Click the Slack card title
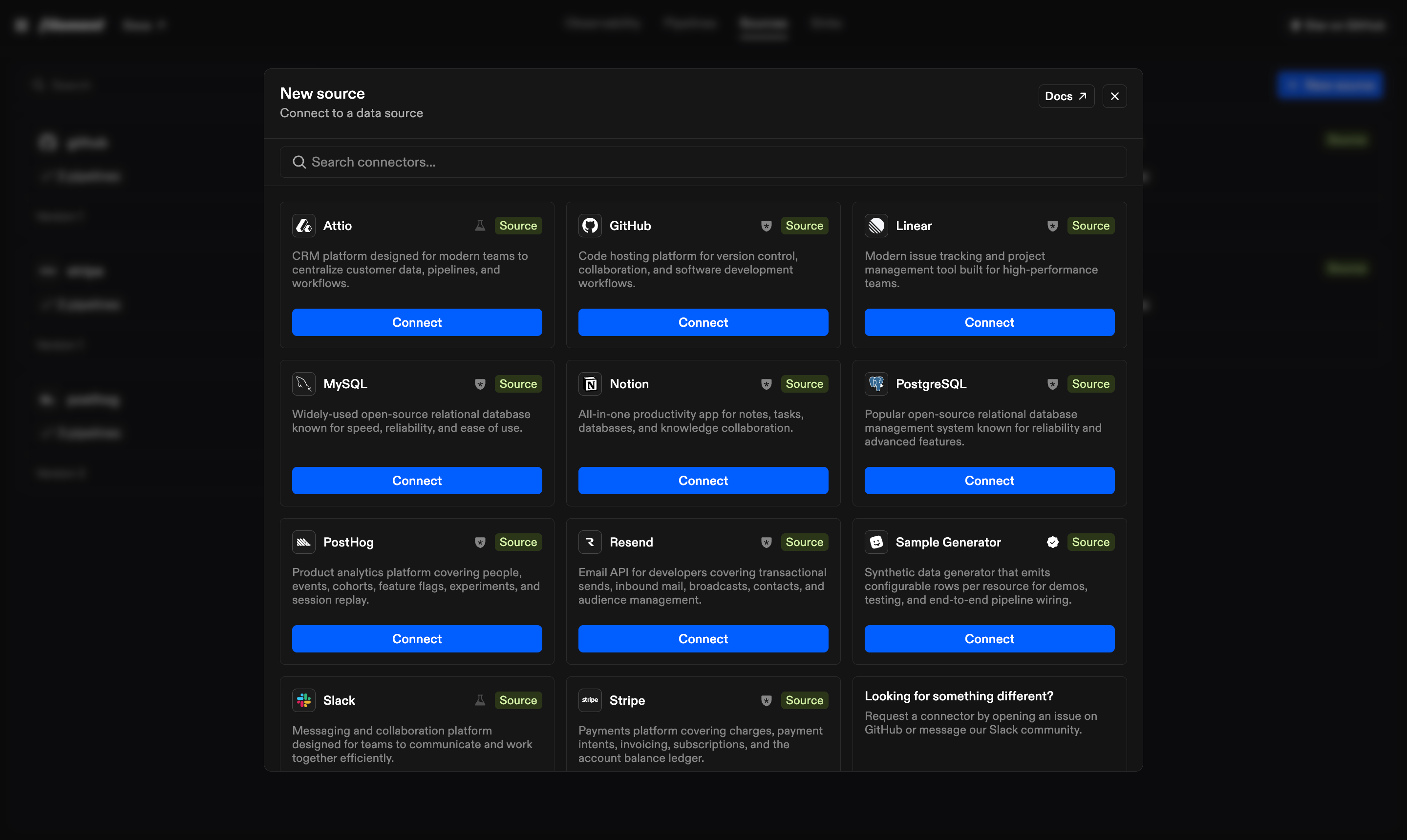 click(x=339, y=700)
